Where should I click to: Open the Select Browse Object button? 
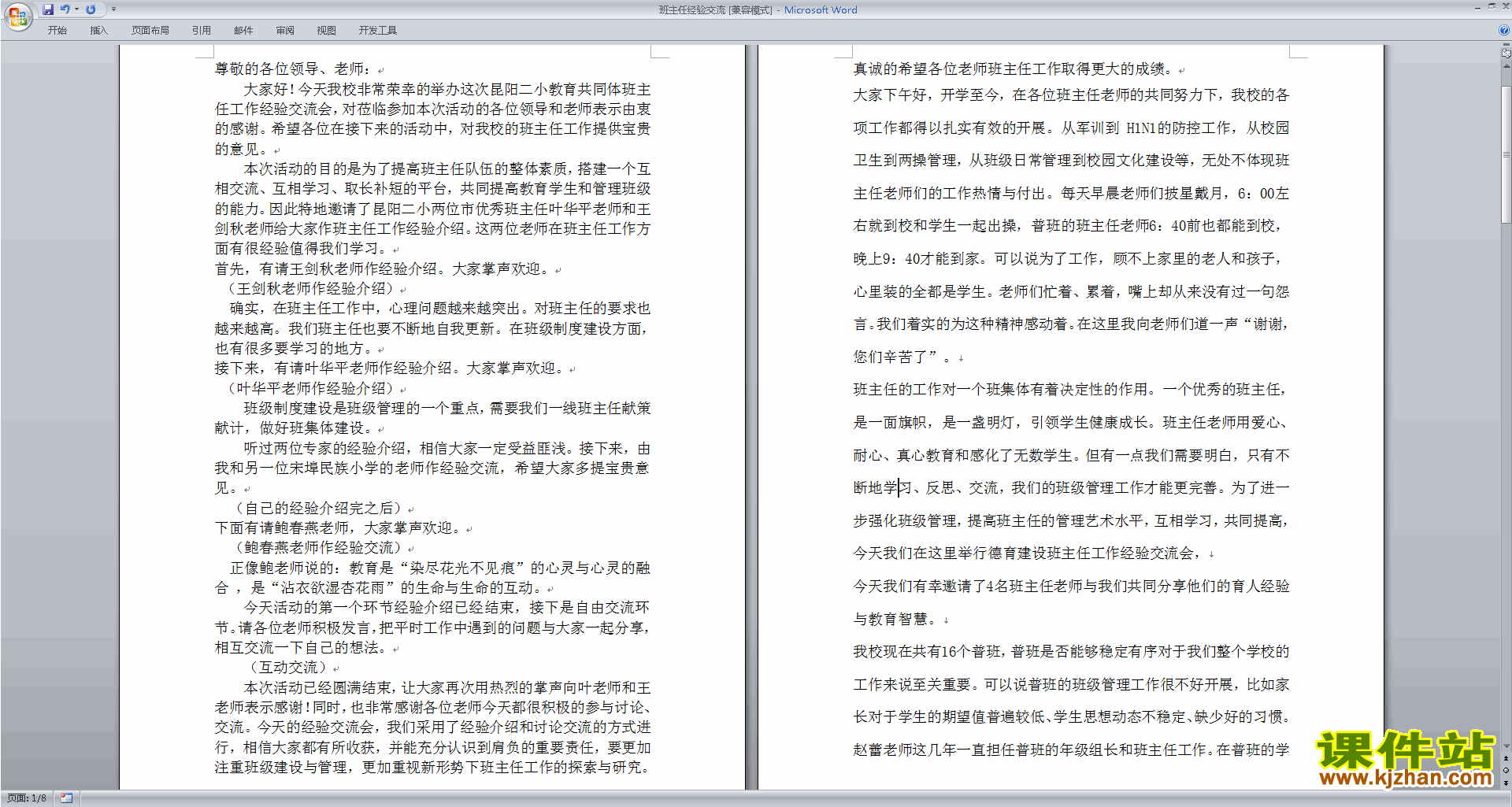(x=1506, y=771)
